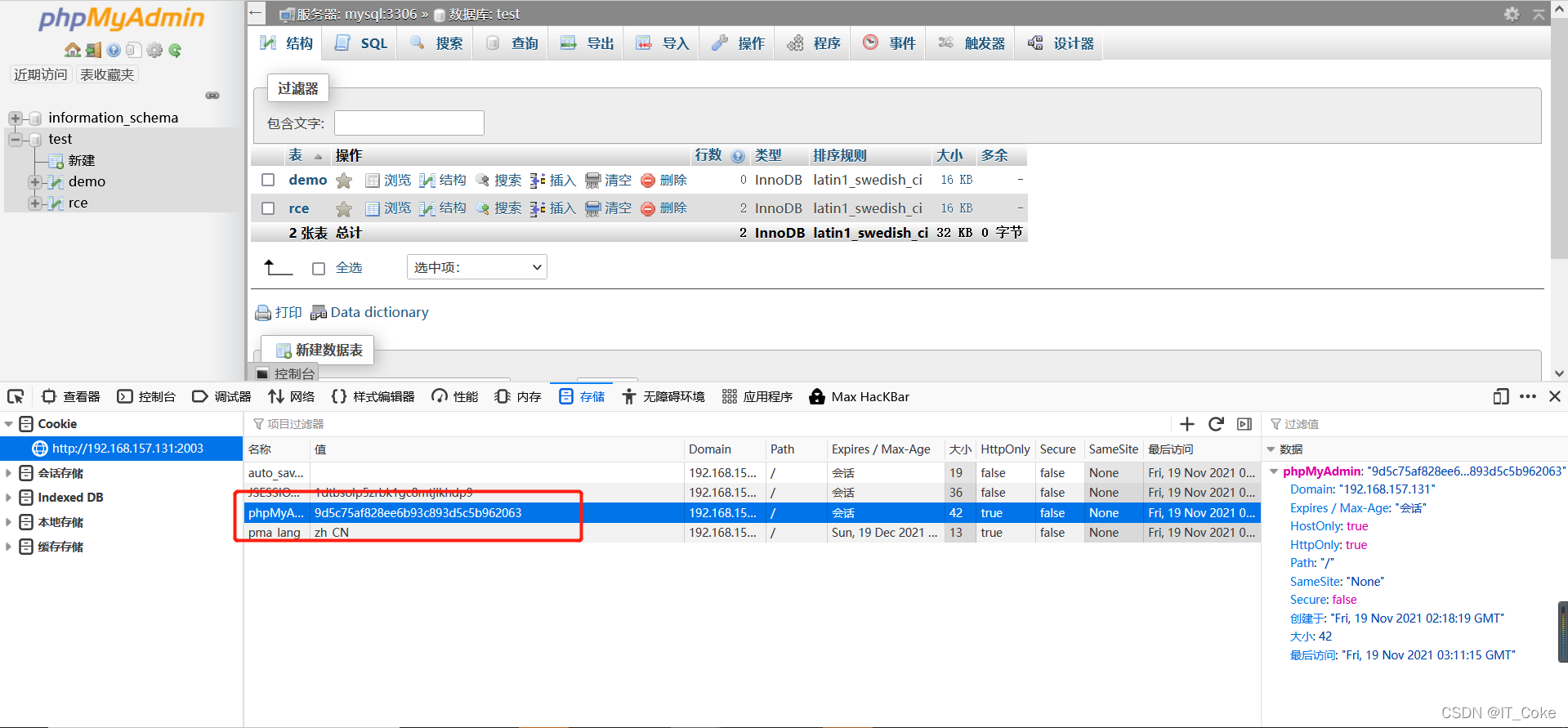The width and height of the screenshot is (1568, 728).
Task: Open the 选中项 action dropdown
Action: pyautogui.click(x=476, y=267)
